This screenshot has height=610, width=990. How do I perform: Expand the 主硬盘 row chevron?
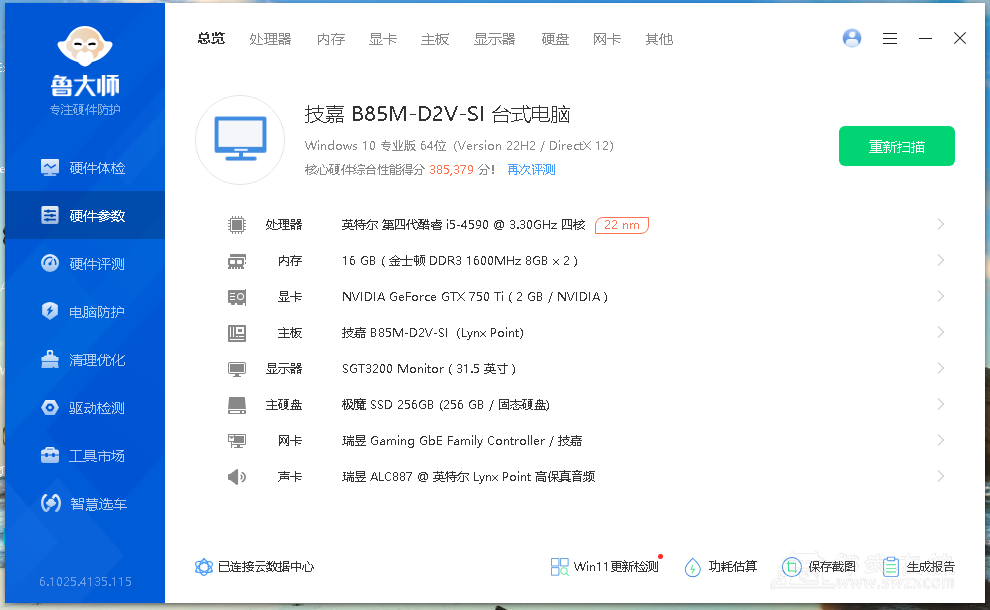[941, 404]
